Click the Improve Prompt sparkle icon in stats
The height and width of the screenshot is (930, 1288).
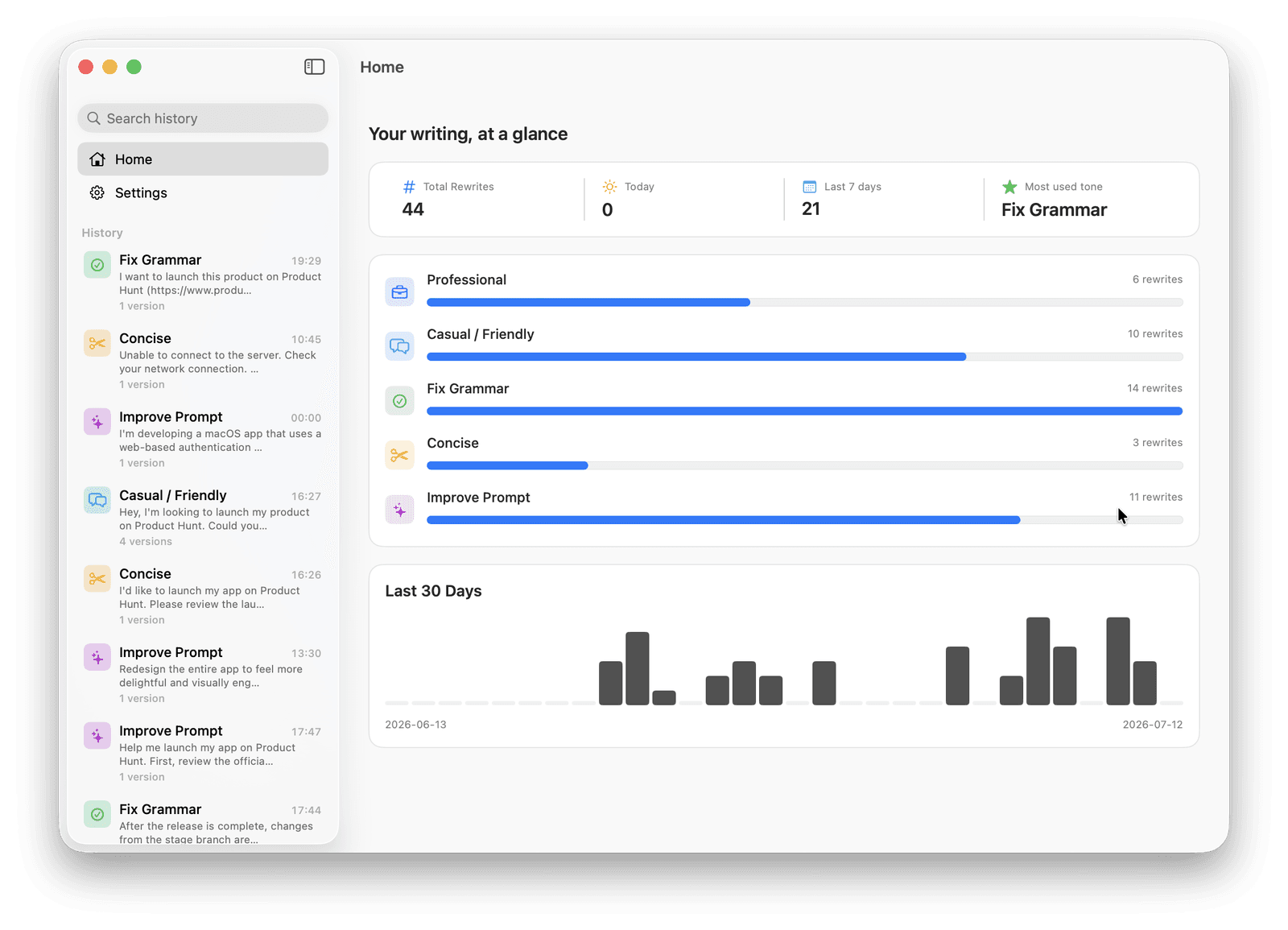coord(399,510)
